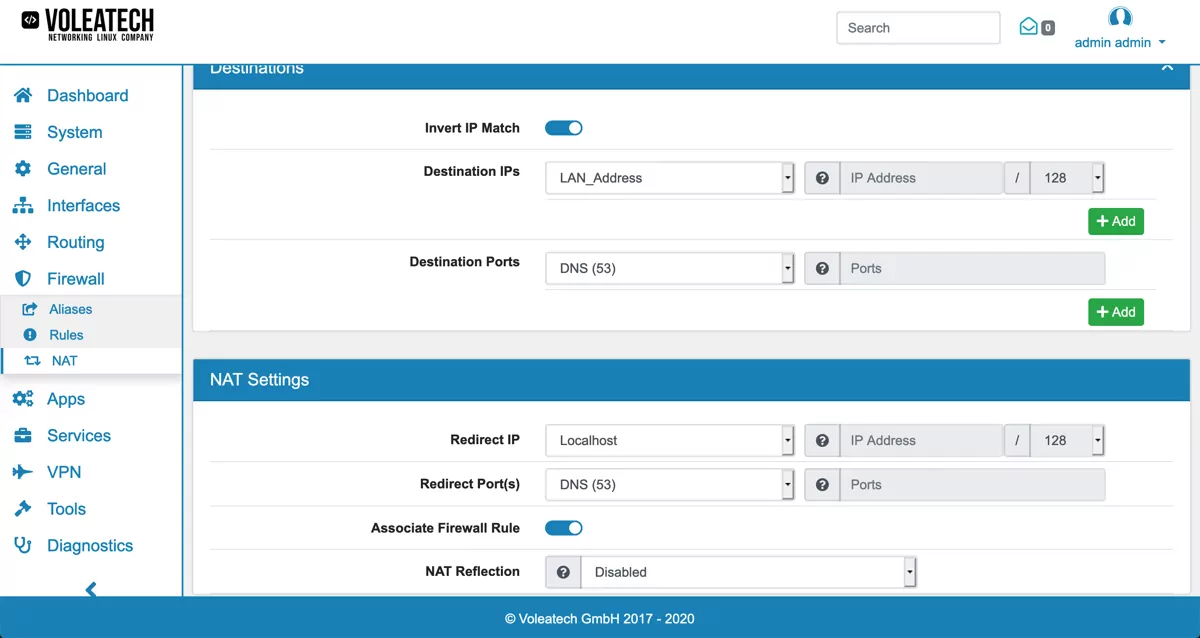Image resolution: width=1200 pixels, height=638 pixels.
Task: Focus the Search input field
Action: tap(917, 28)
